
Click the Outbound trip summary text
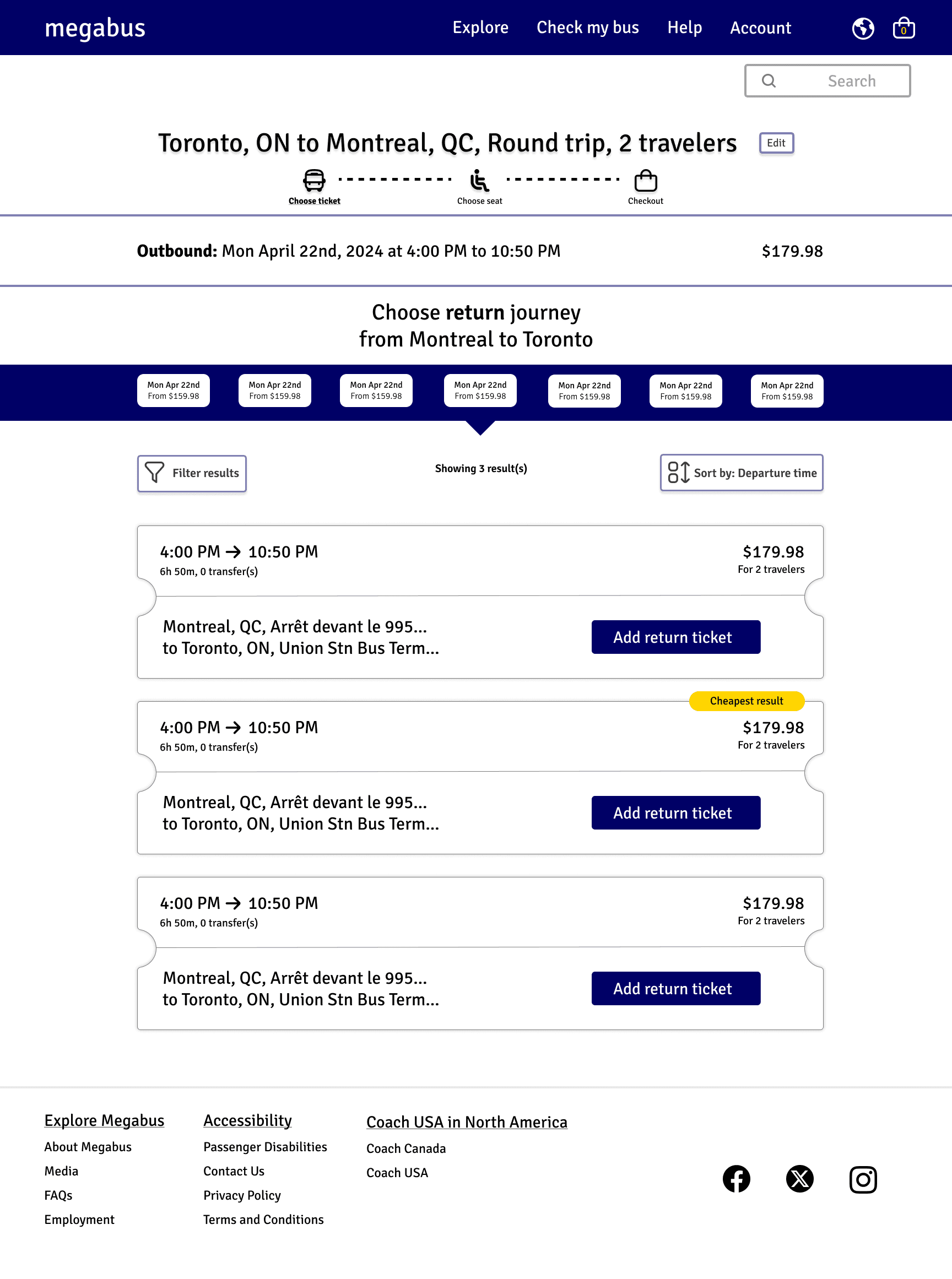coord(348,251)
